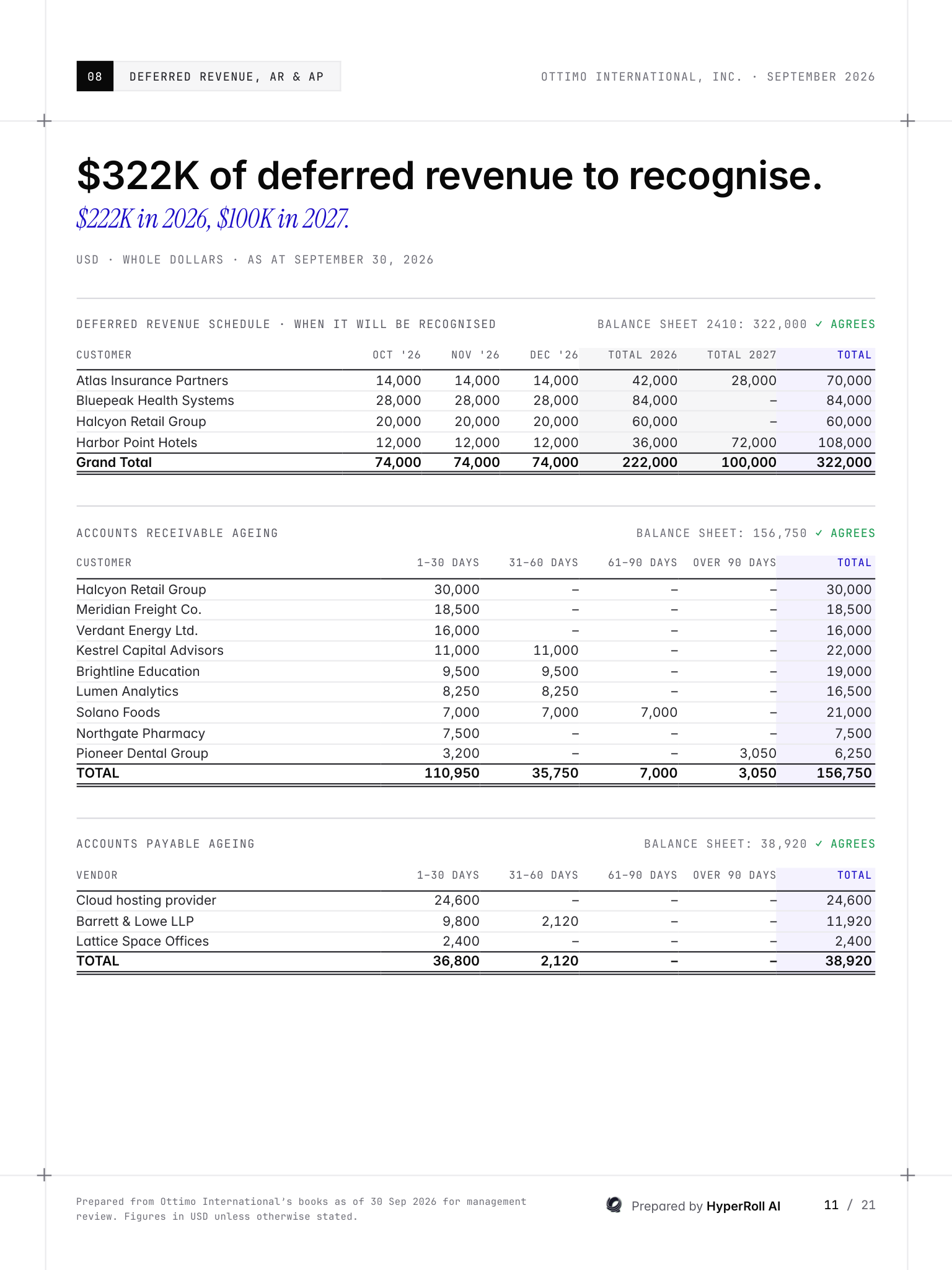This screenshot has height=1270, width=952.
Task: Click the AGREES checkmark for accounts receivable
Action: (819, 533)
